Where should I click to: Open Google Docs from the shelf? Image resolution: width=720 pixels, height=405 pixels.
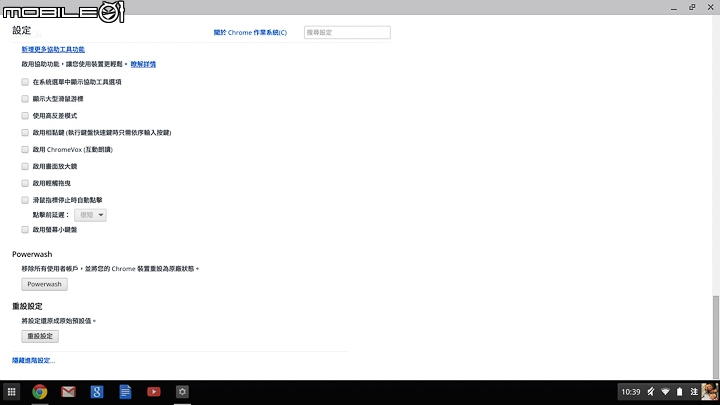pyautogui.click(x=125, y=392)
